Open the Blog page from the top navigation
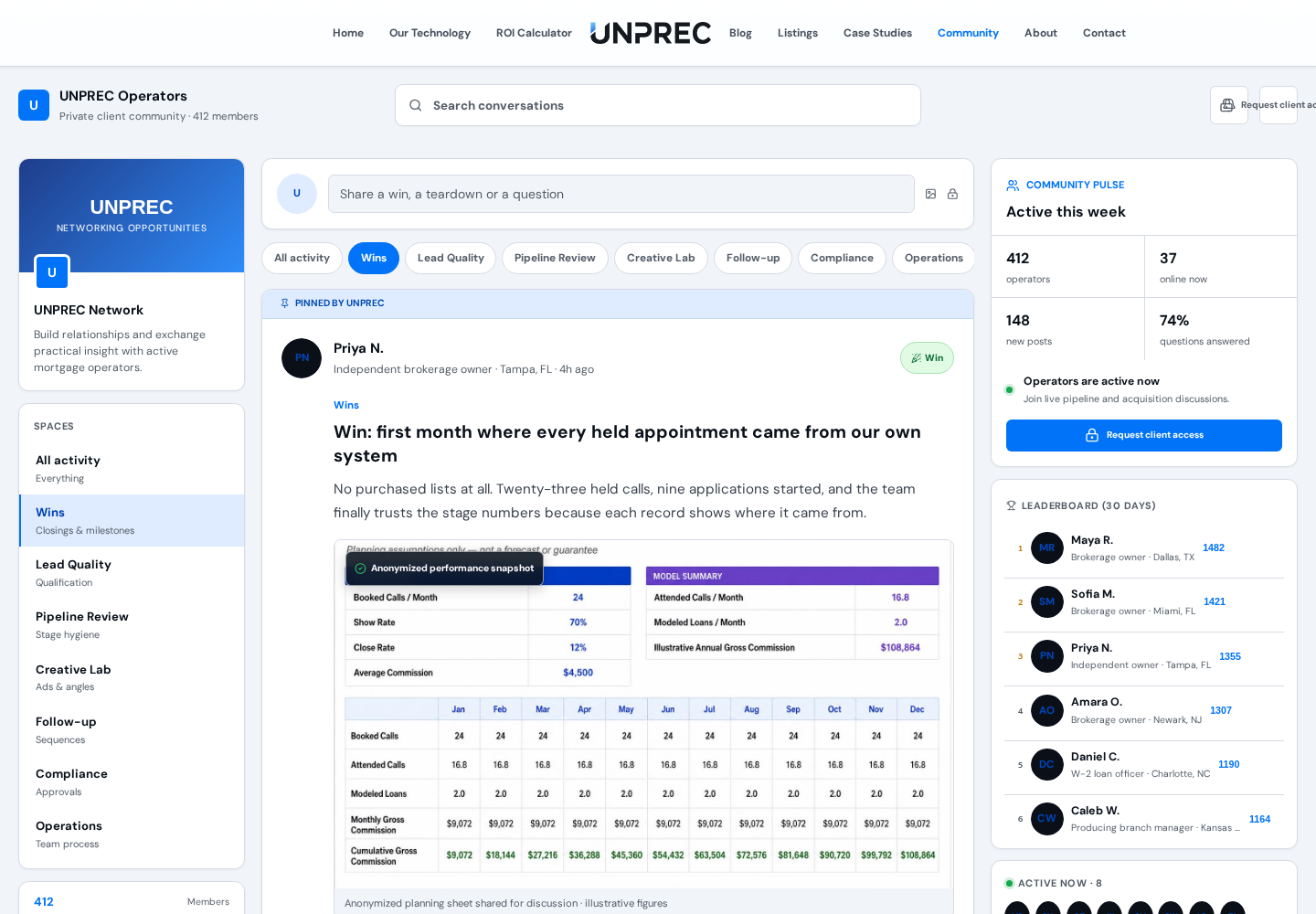The height and width of the screenshot is (914, 1316). (740, 33)
